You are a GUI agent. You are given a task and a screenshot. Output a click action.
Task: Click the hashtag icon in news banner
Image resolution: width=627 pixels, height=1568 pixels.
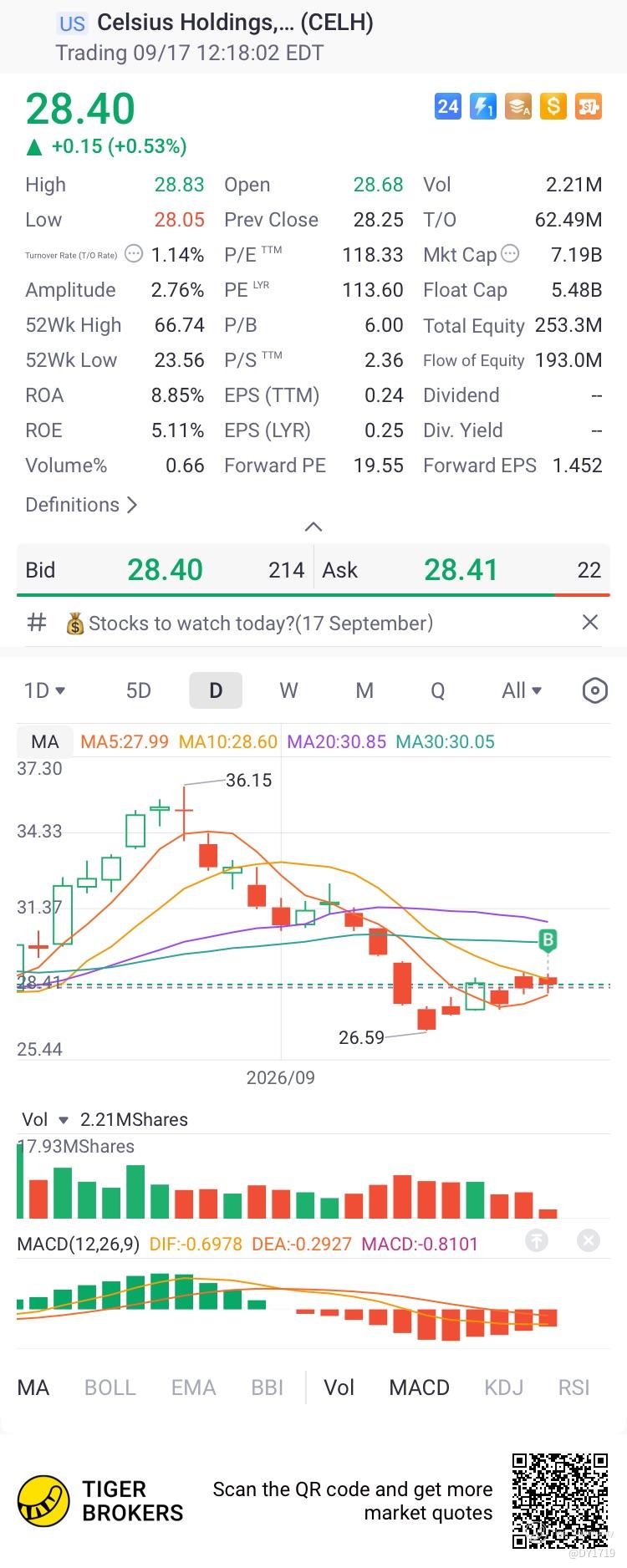tap(37, 623)
